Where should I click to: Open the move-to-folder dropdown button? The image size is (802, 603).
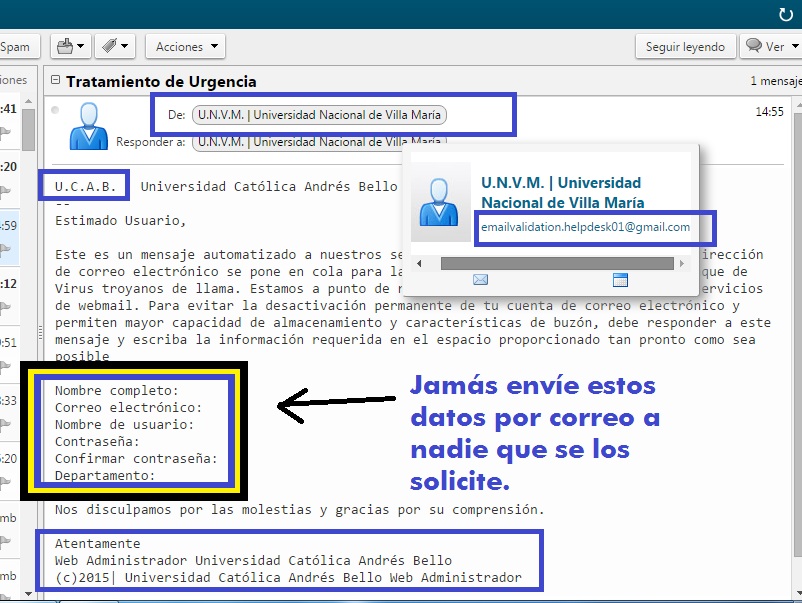(71, 47)
